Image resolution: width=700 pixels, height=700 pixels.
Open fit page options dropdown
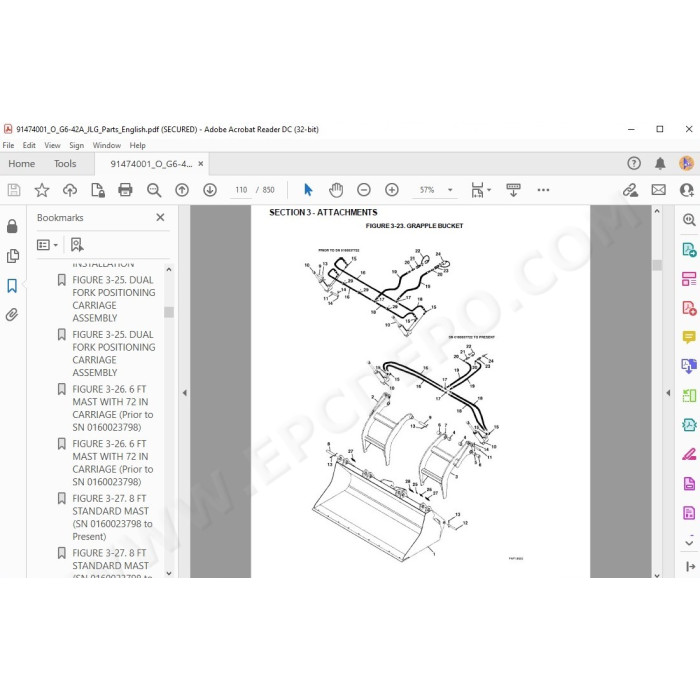(x=480, y=190)
